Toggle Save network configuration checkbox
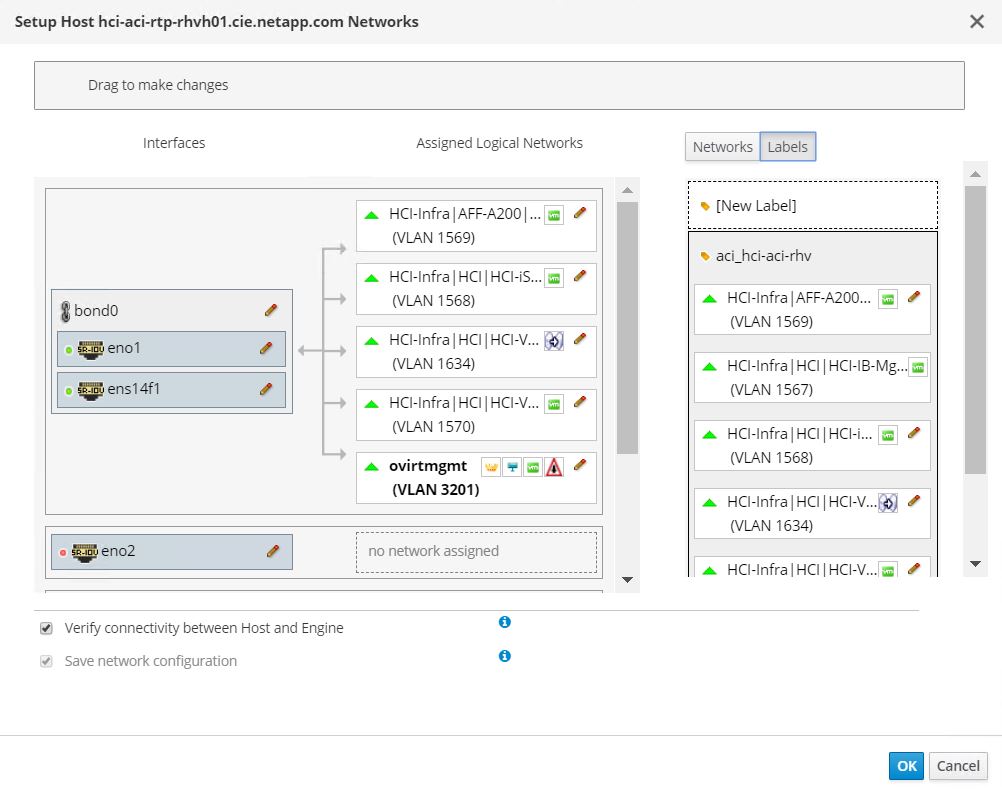 pyautogui.click(x=46, y=661)
